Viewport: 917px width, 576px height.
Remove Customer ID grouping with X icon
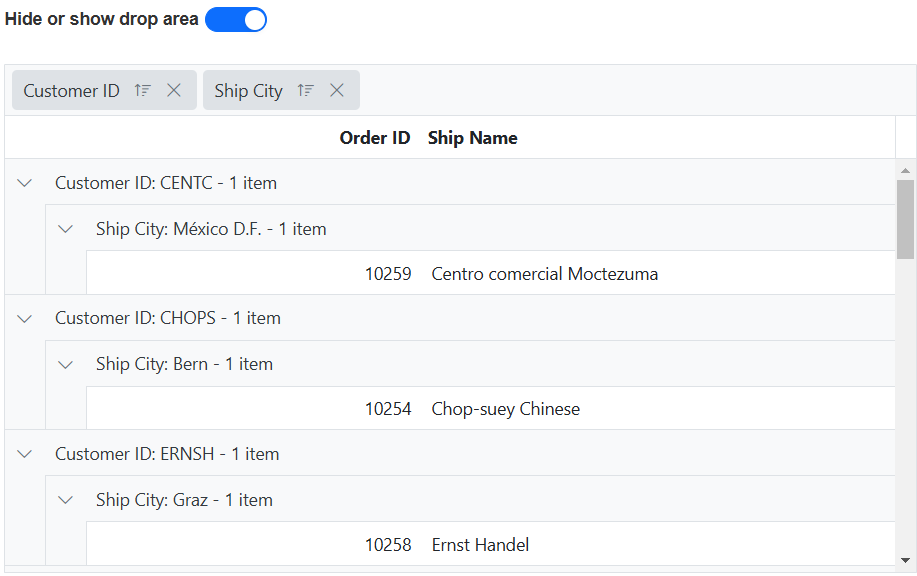[x=174, y=90]
